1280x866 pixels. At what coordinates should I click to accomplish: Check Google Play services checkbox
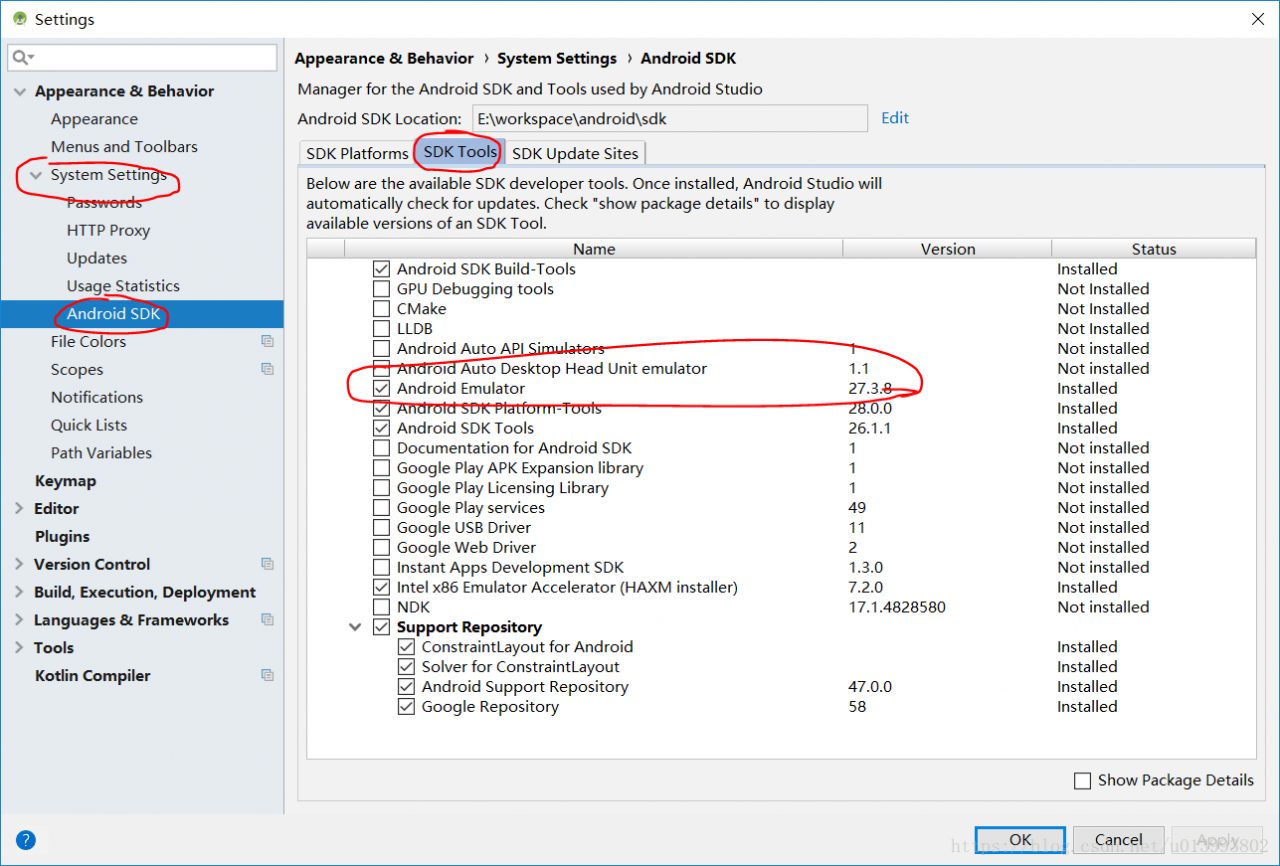click(381, 508)
